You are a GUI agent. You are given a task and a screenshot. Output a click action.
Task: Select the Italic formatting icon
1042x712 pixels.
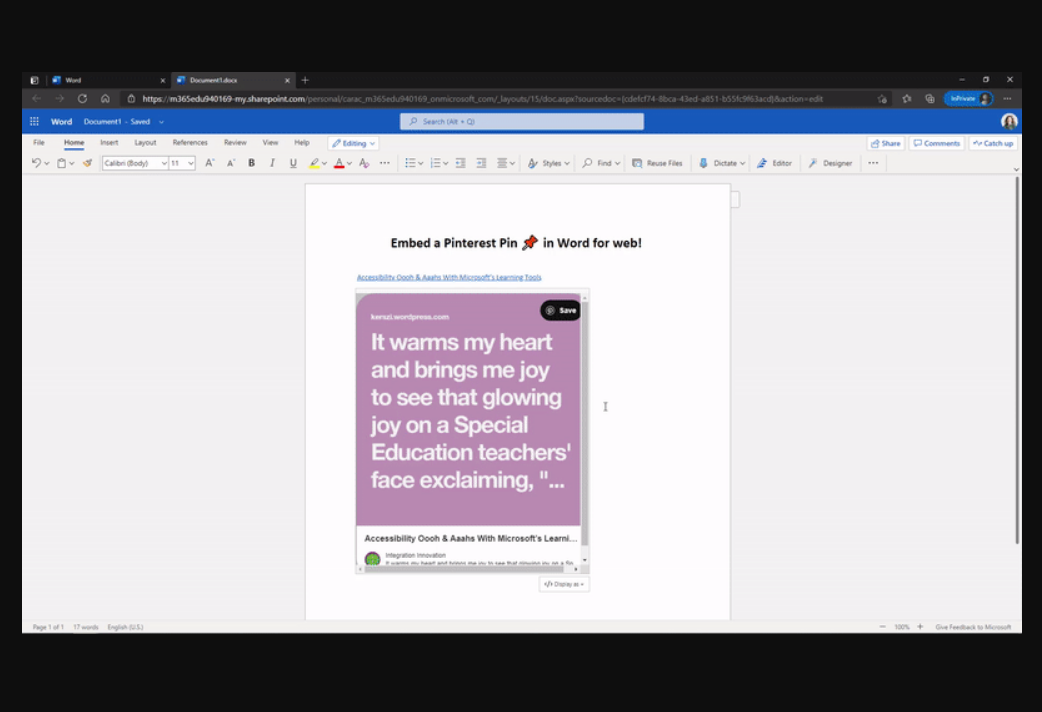[x=272, y=163]
